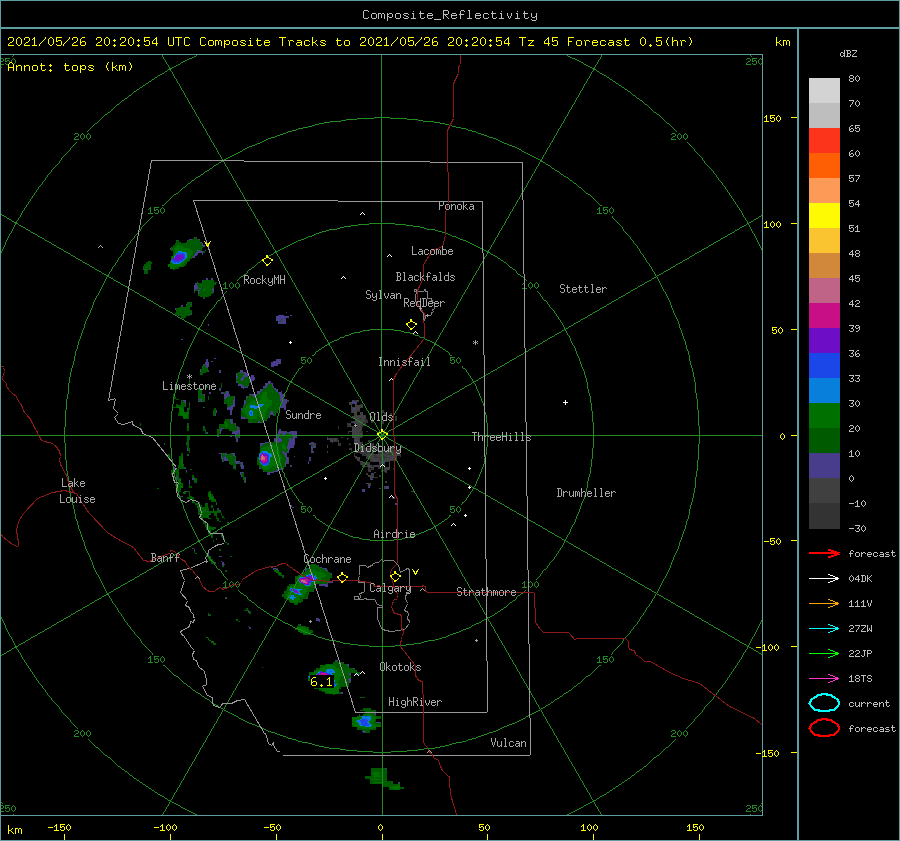Click the Banff label
This screenshot has height=841, width=900.
point(165,557)
